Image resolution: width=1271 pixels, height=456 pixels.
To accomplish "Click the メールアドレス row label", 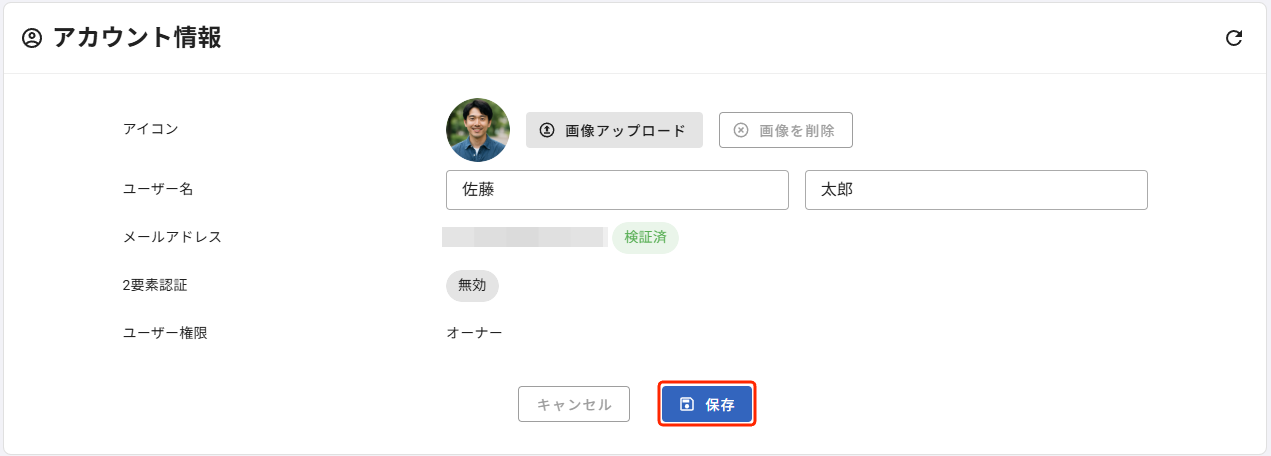I will (172, 237).
